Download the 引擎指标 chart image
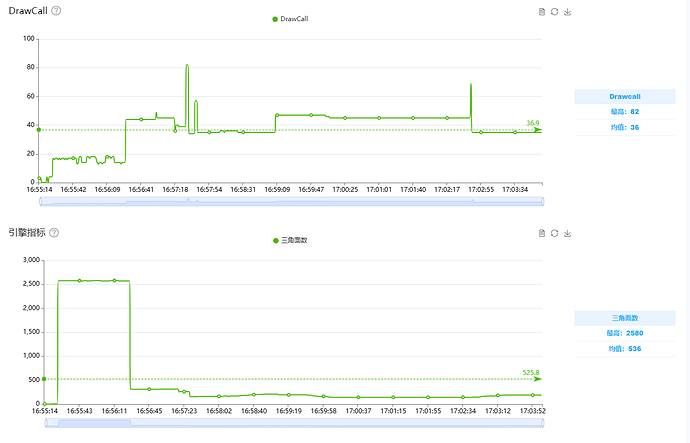 pos(568,233)
